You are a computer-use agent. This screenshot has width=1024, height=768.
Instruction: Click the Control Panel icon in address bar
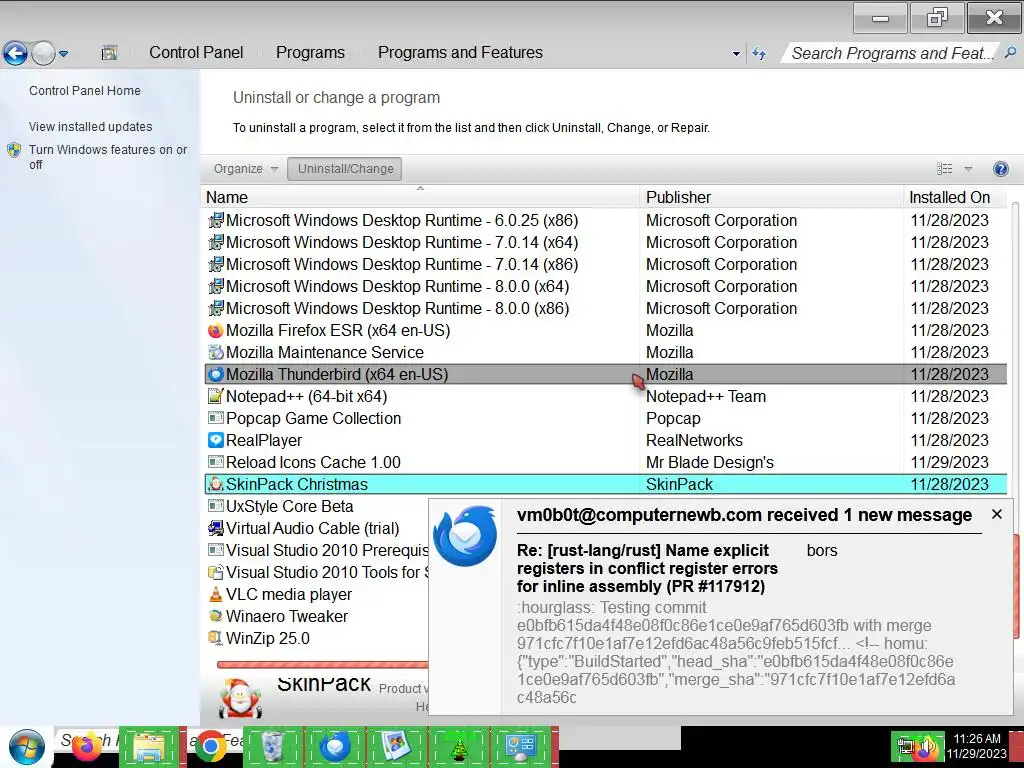[109, 53]
